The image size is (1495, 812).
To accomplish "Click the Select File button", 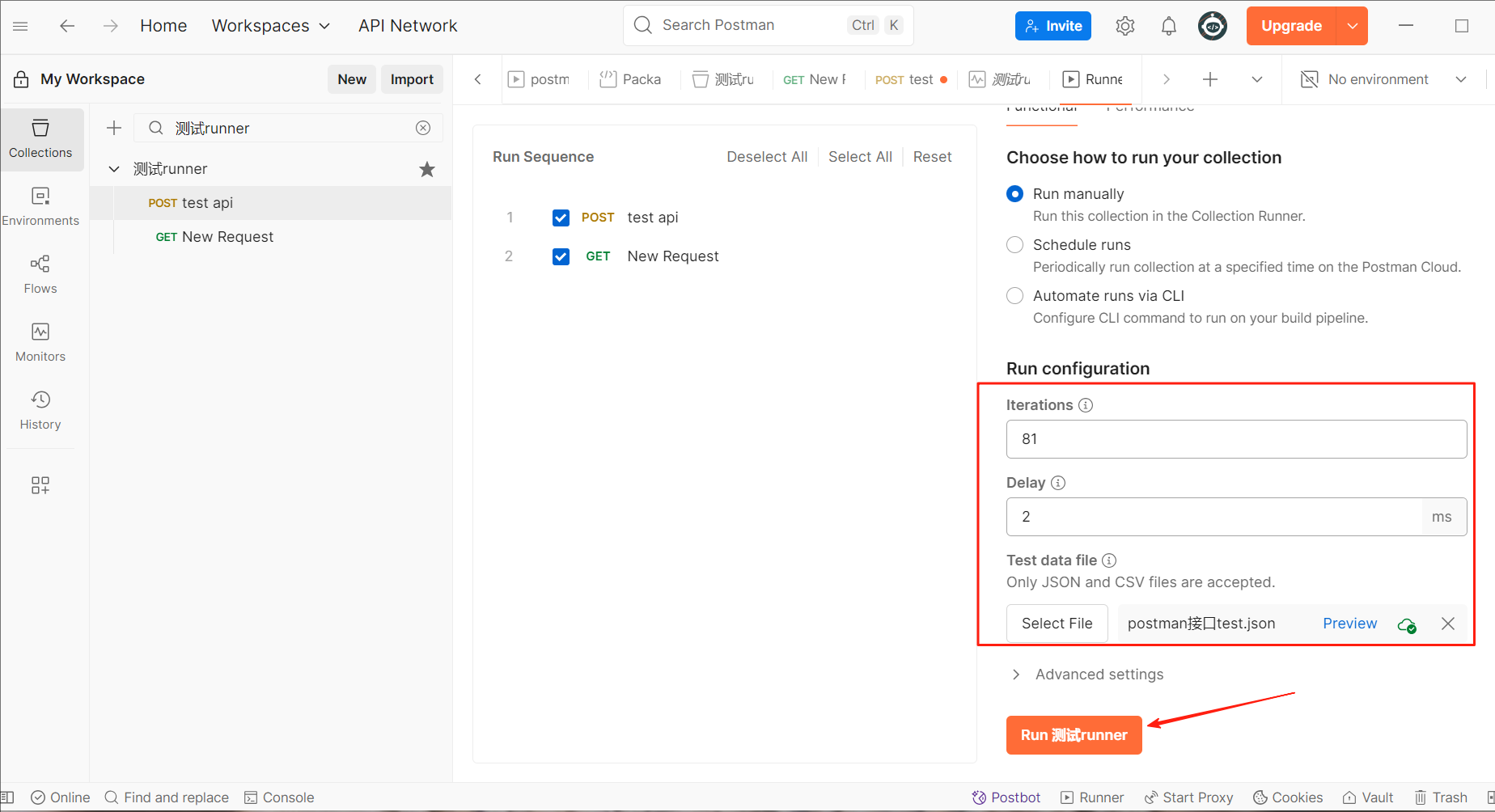I will (x=1057, y=624).
